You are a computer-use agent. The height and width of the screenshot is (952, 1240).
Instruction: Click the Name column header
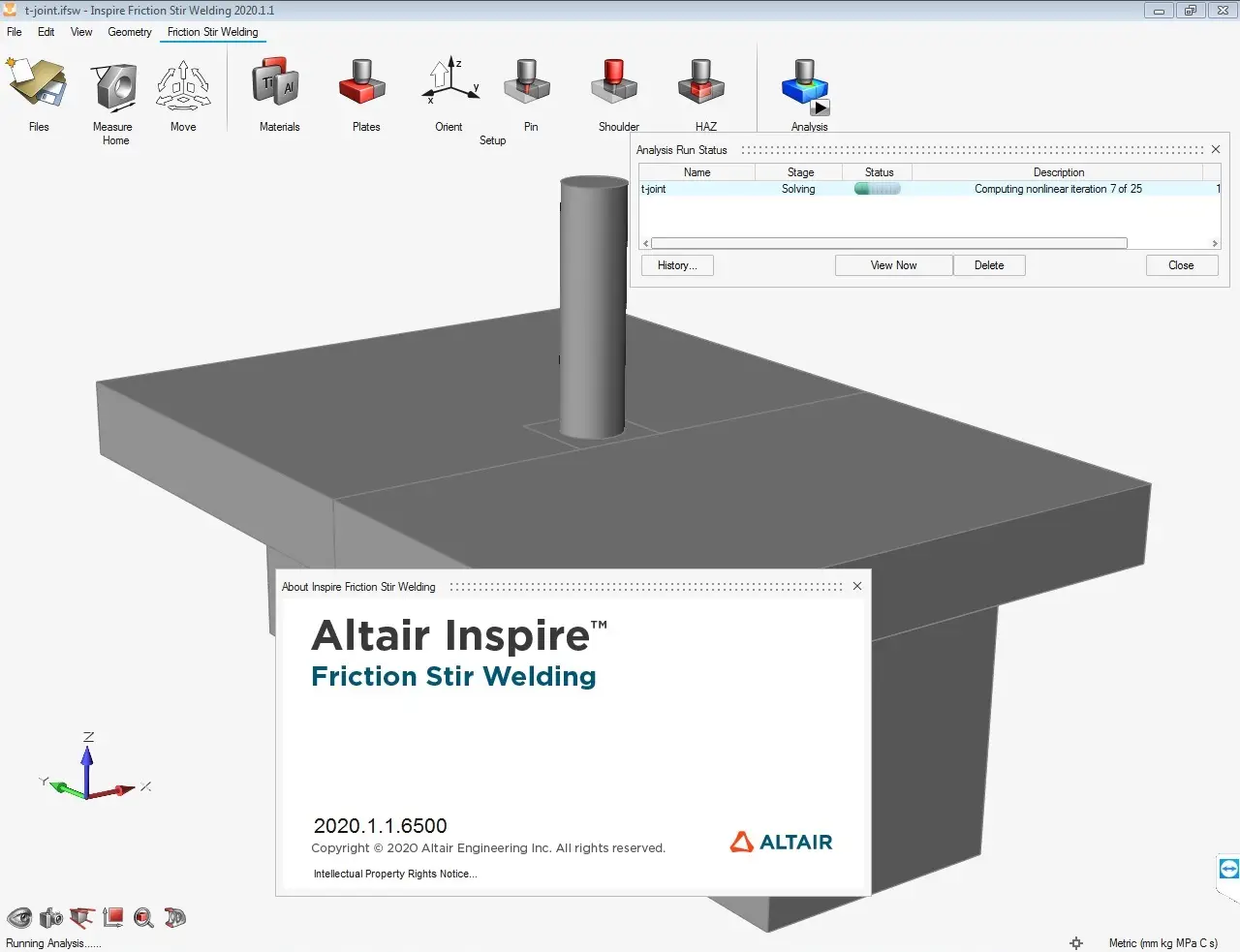[697, 172]
